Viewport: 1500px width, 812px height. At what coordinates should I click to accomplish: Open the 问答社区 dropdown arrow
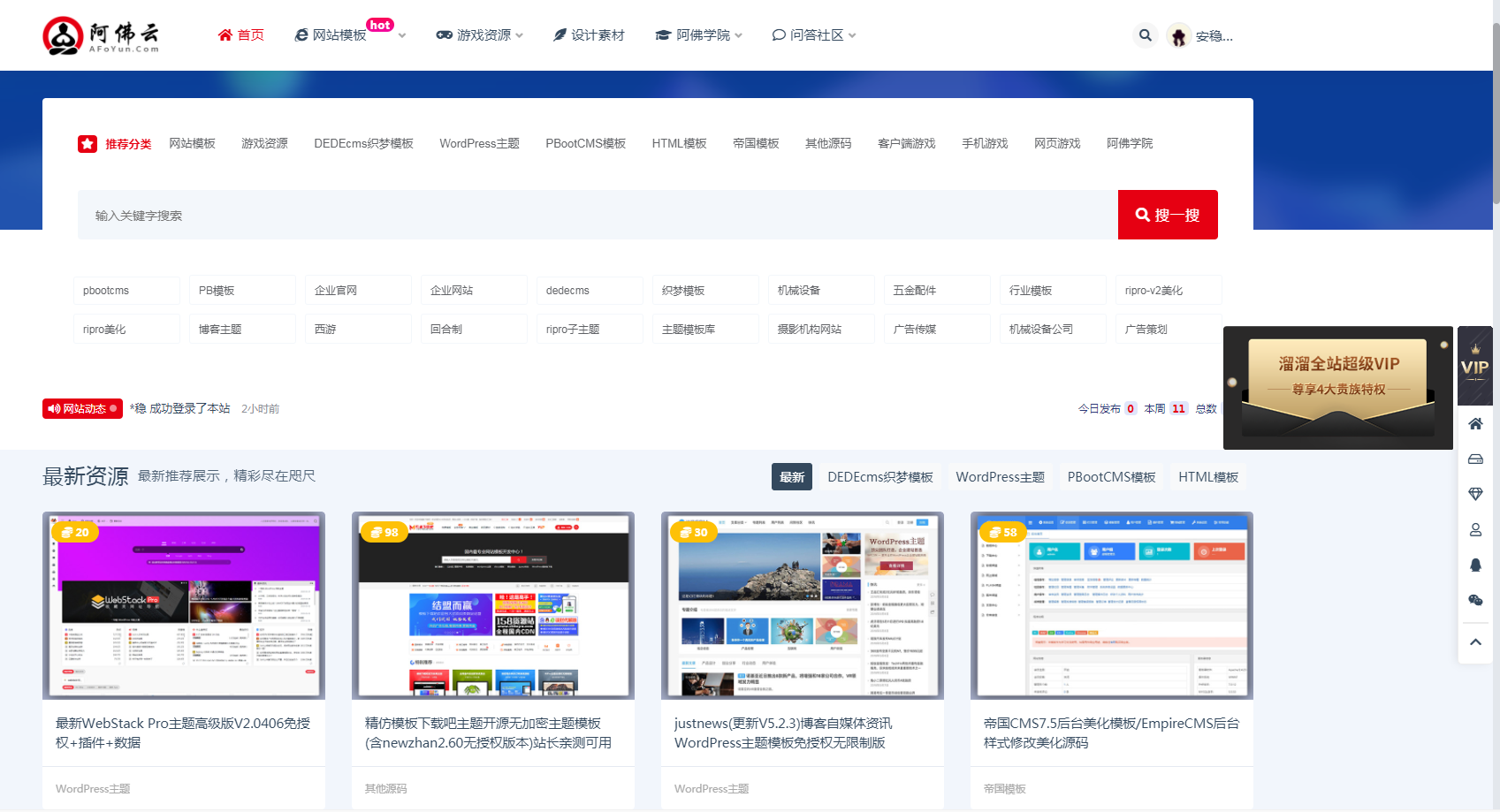(x=851, y=35)
